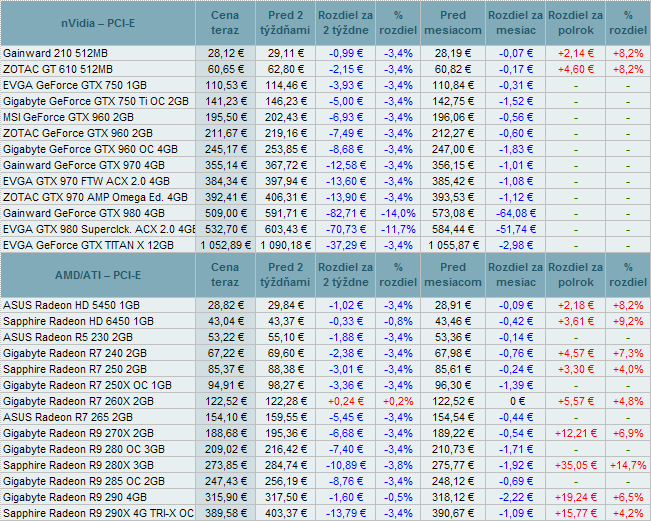651x521 pixels.
Task: Click the two-week difference -82,71 €
Action: (x=346, y=213)
